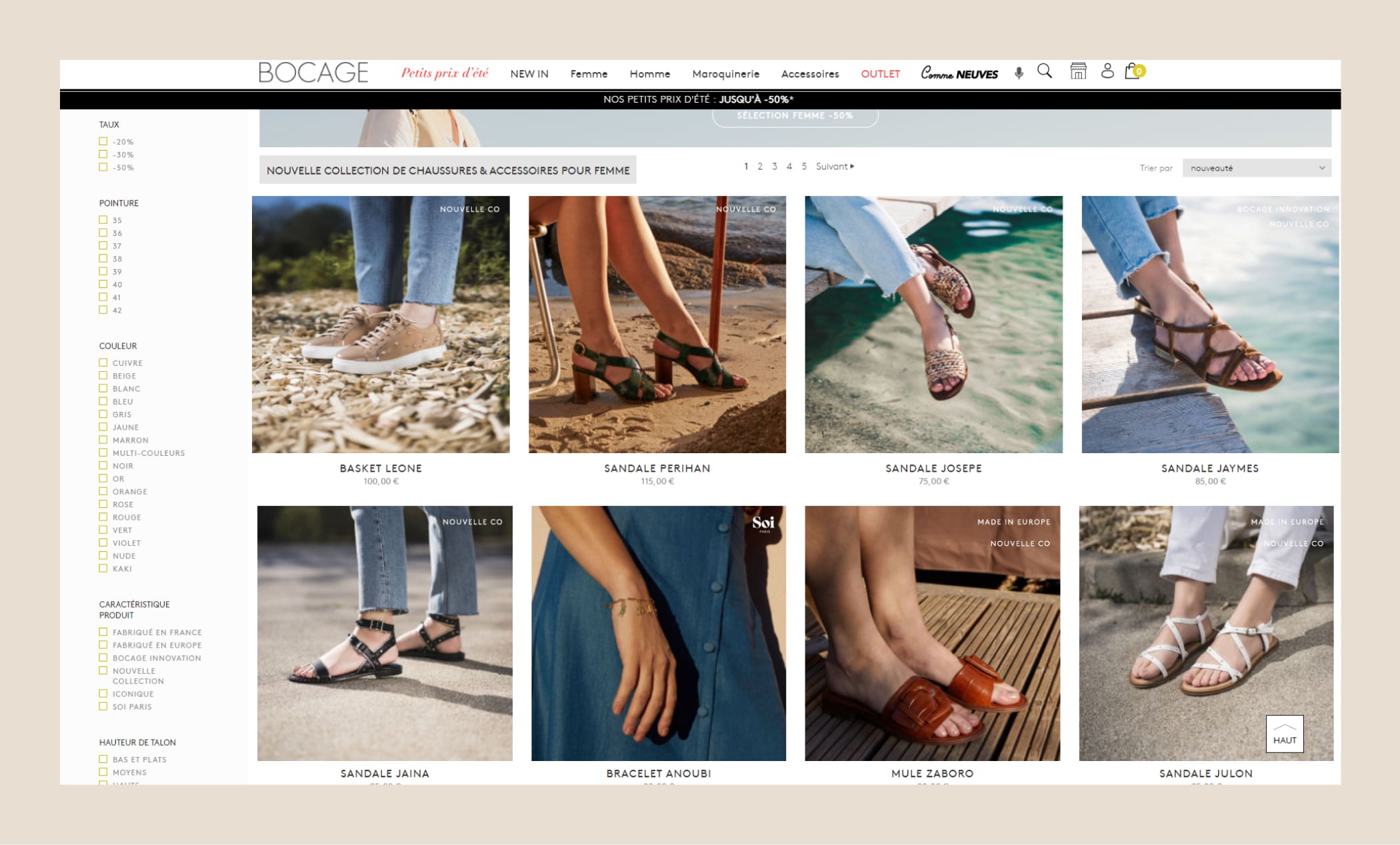Toggle the NOIR colour filter
The image size is (1400, 845).
coord(105,466)
